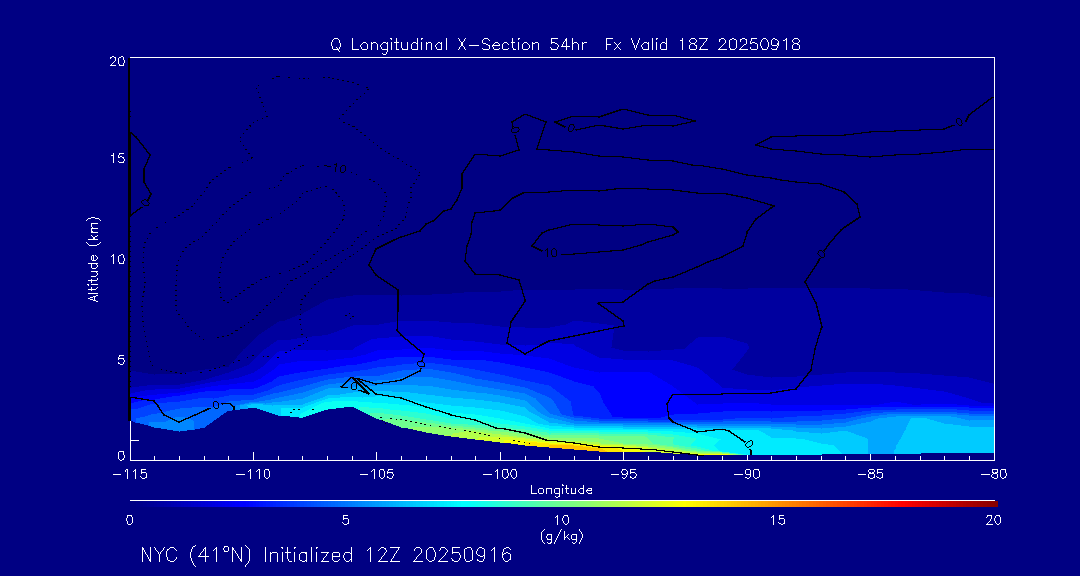This screenshot has height=576, width=1080.
Task: Click the colorbar's 15 g/kg tick label
Action: coord(778,520)
